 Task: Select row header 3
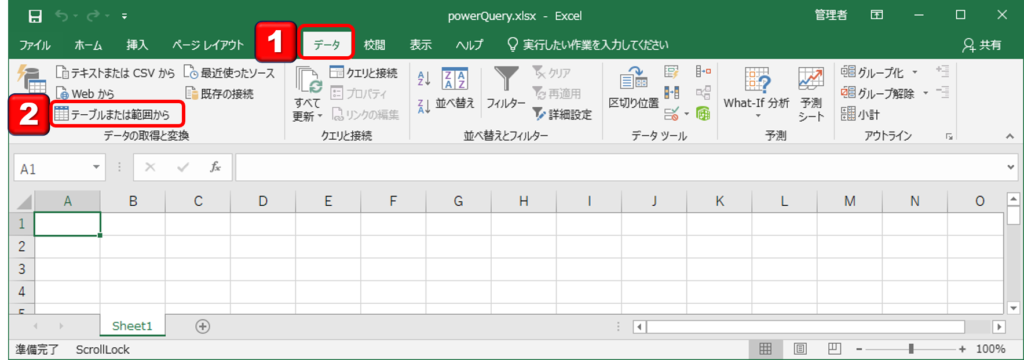point(21,269)
